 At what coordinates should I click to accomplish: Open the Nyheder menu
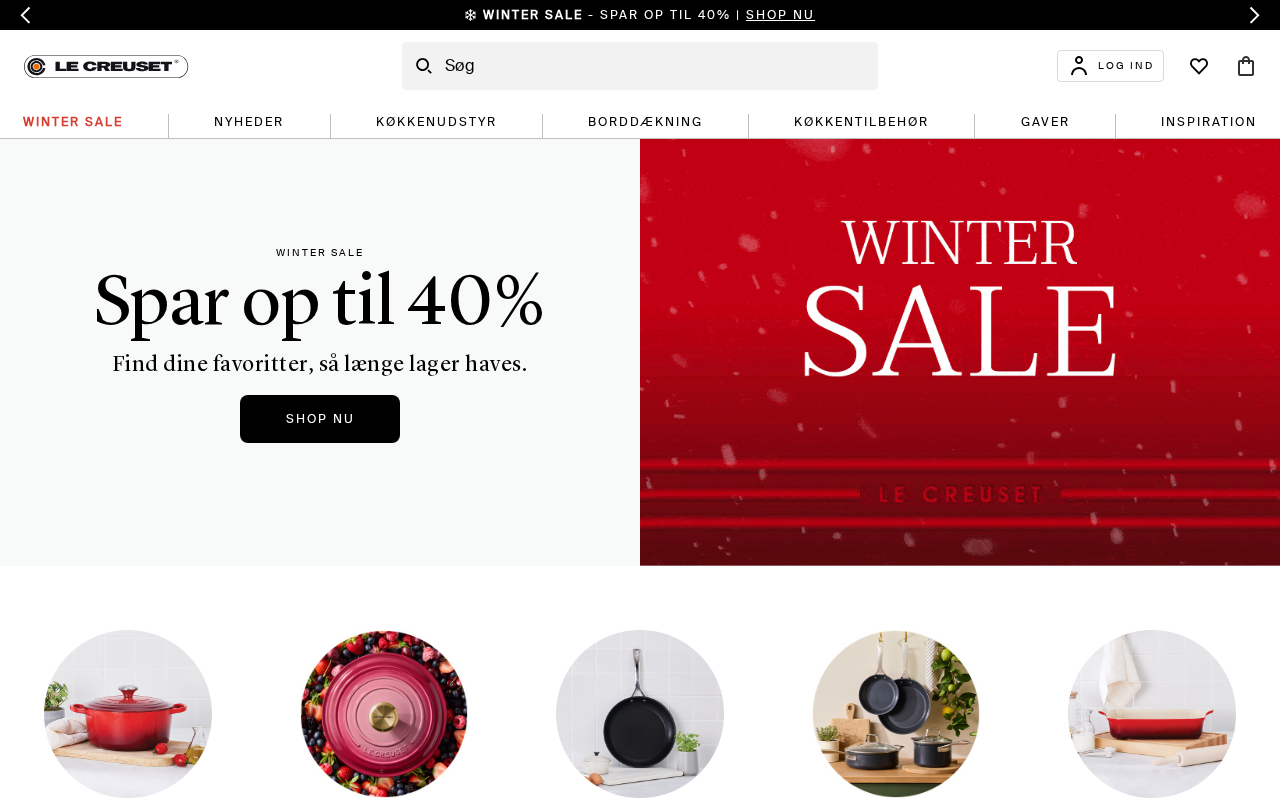coord(249,122)
